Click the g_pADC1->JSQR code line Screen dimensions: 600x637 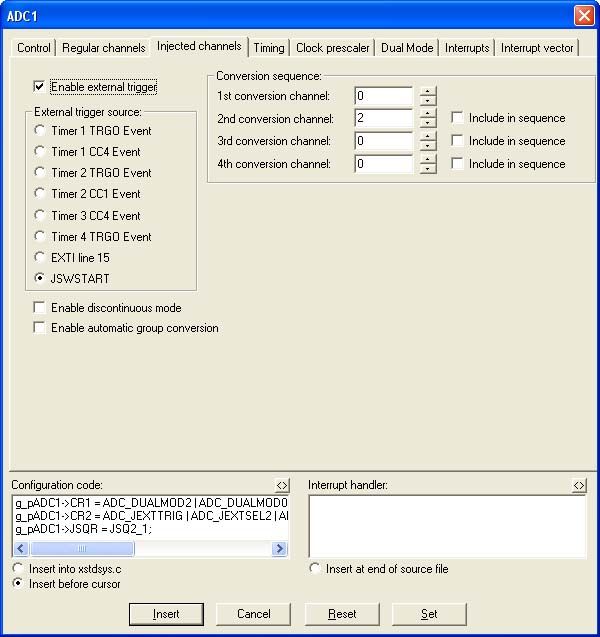[83, 529]
